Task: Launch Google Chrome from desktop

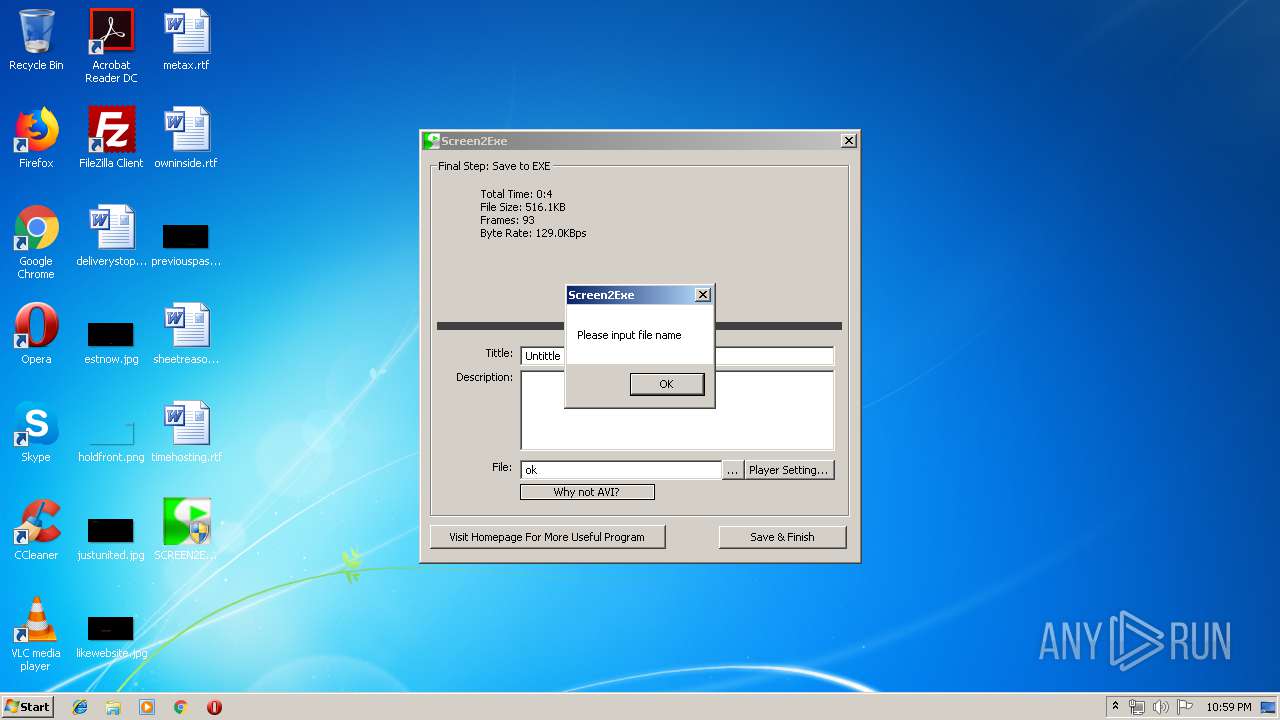Action: pos(36,242)
